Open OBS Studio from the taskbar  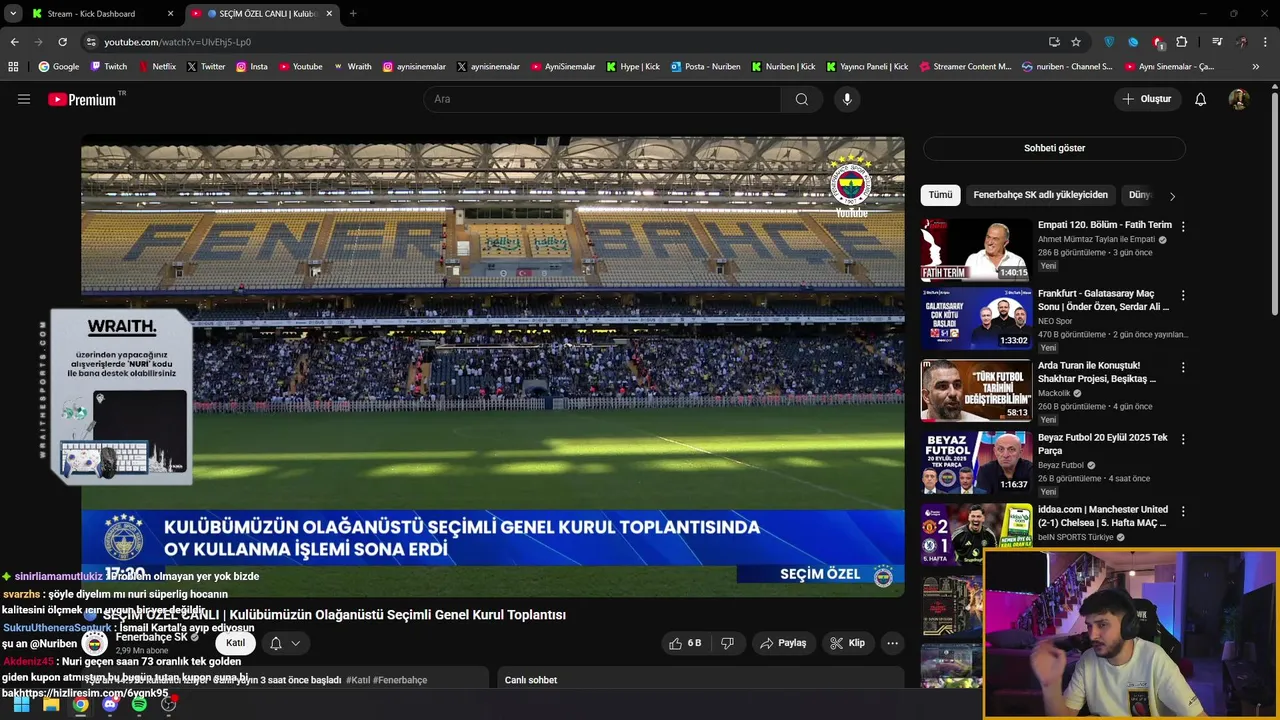point(168,704)
